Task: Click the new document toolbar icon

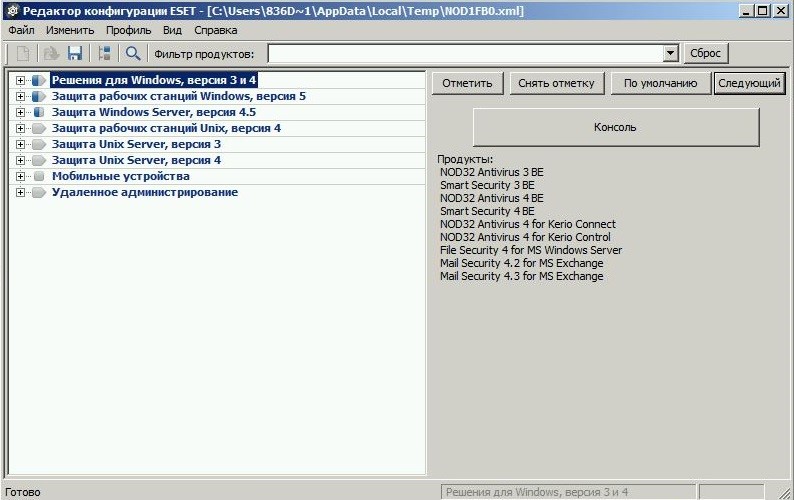Action: click(x=23, y=53)
